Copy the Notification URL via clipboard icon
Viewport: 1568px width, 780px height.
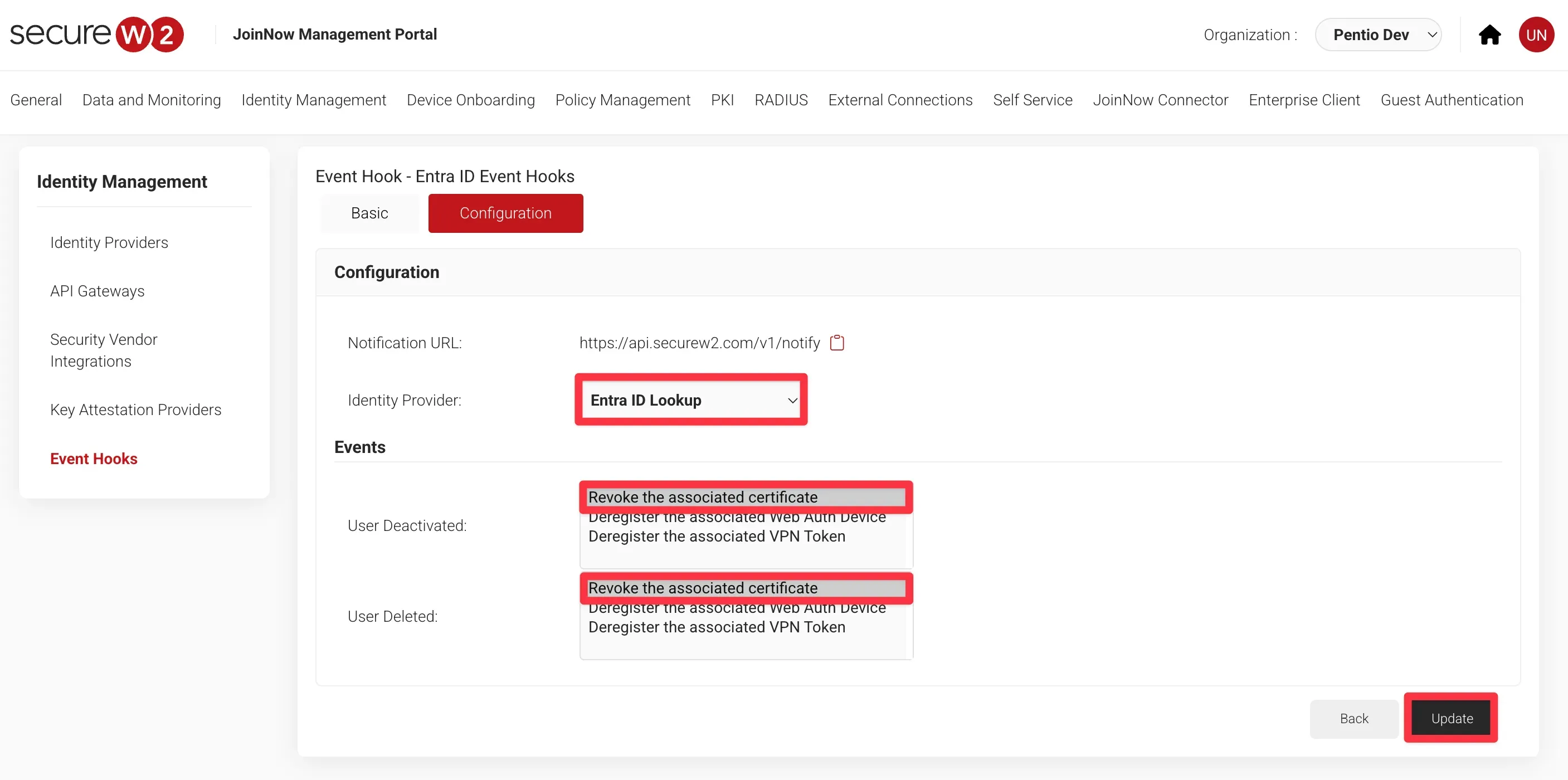coord(837,343)
